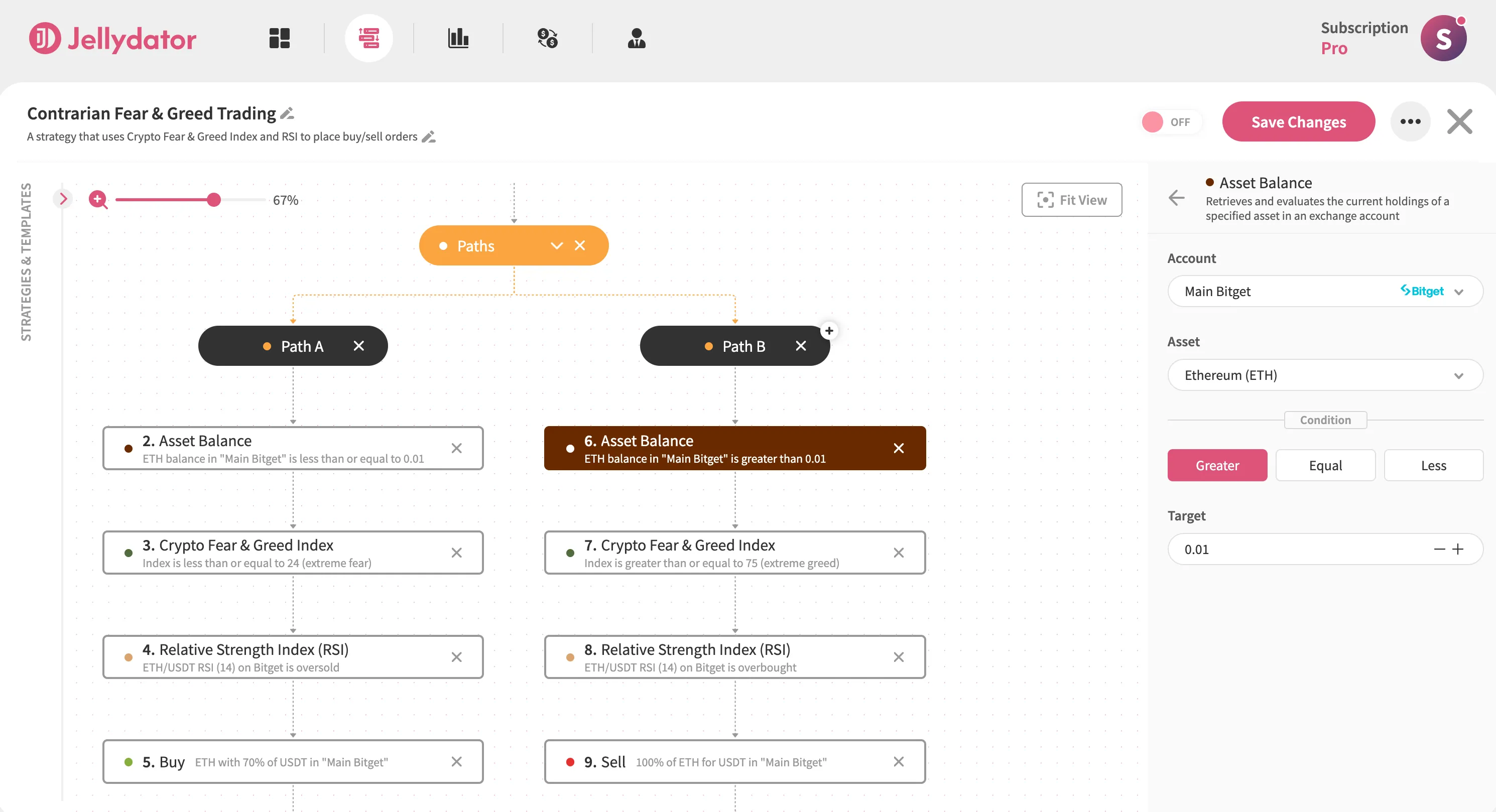
Task: Select step 9 Sell node
Action: point(734,761)
